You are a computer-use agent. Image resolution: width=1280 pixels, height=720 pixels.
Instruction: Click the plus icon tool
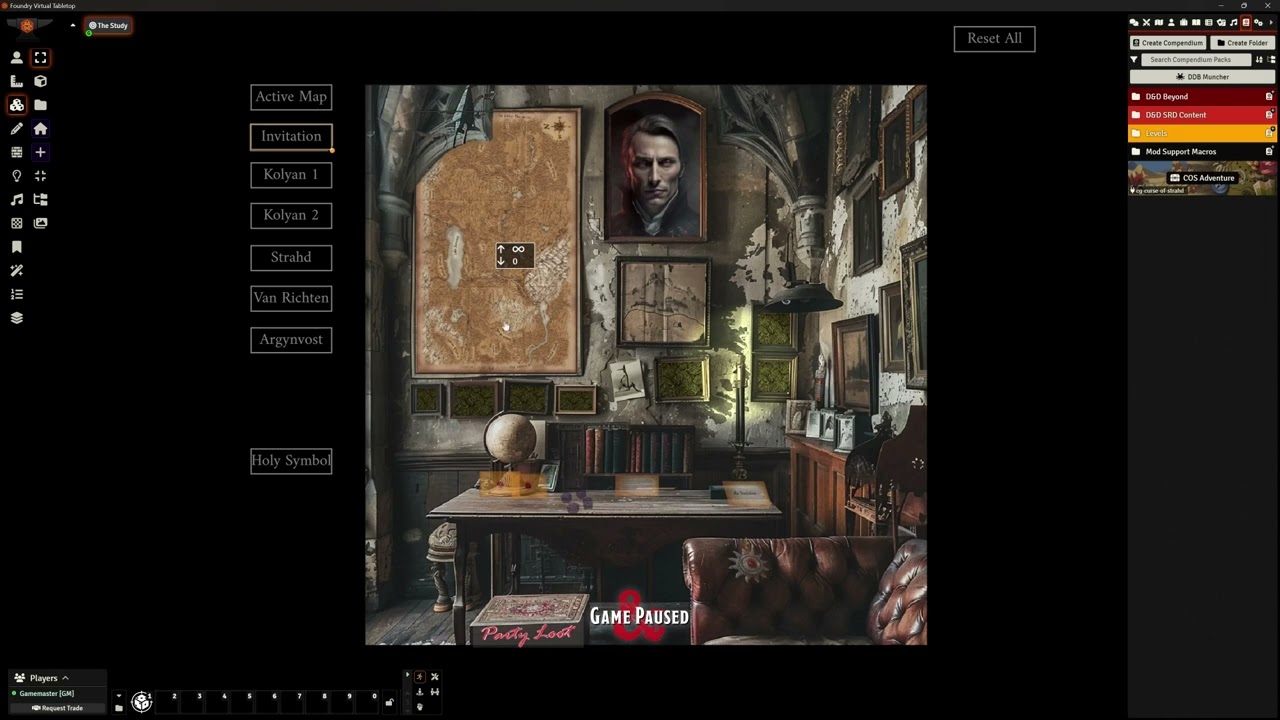[x=40, y=152]
